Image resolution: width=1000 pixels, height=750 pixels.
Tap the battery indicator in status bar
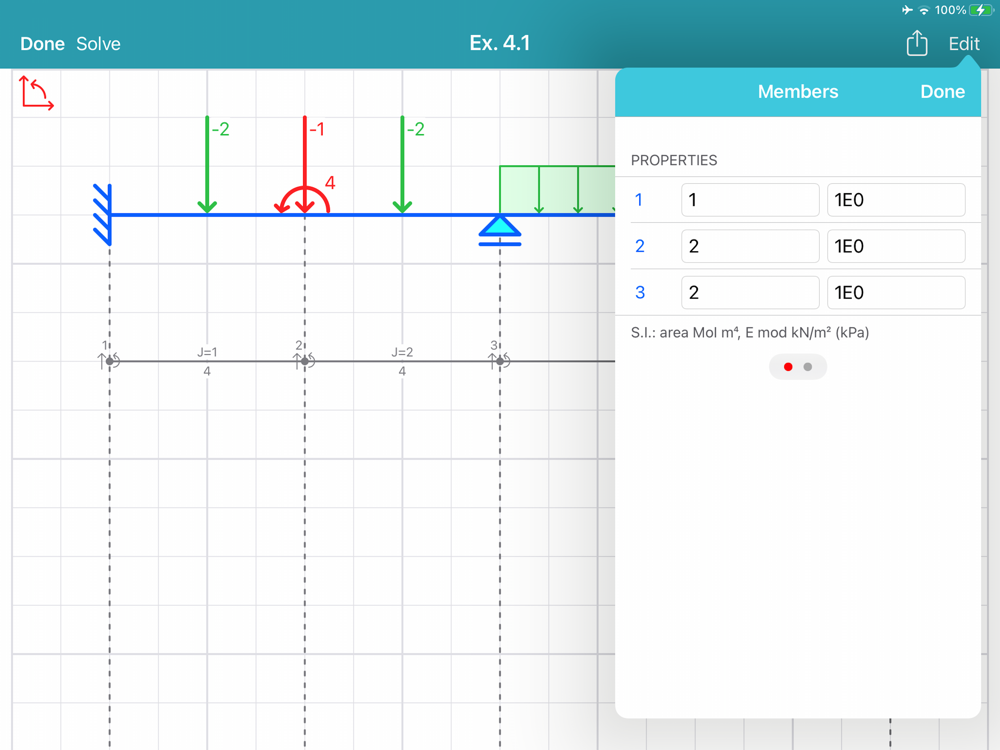980,10
